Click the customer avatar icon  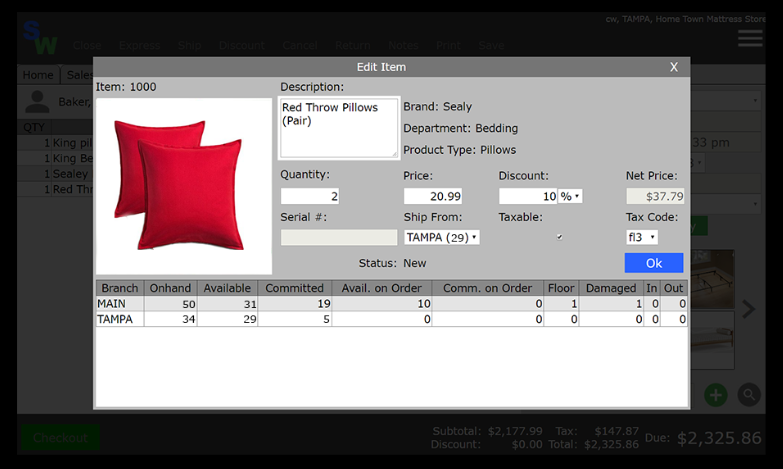click(x=37, y=102)
